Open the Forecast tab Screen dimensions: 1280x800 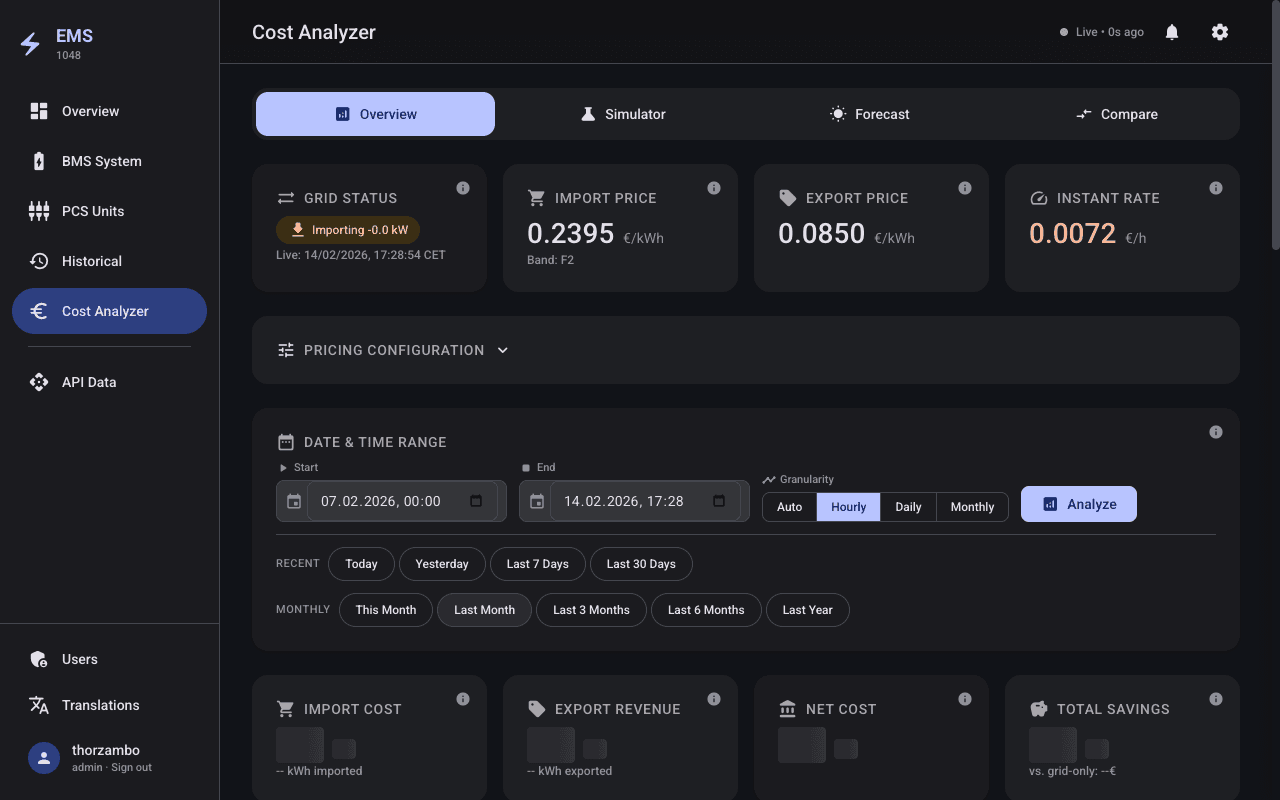(x=870, y=114)
